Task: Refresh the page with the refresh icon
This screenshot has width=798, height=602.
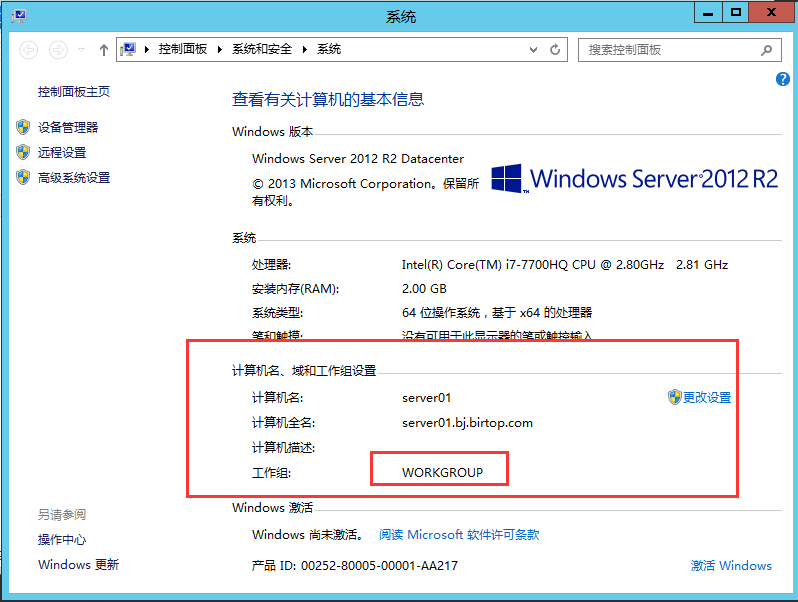Action: coord(555,49)
